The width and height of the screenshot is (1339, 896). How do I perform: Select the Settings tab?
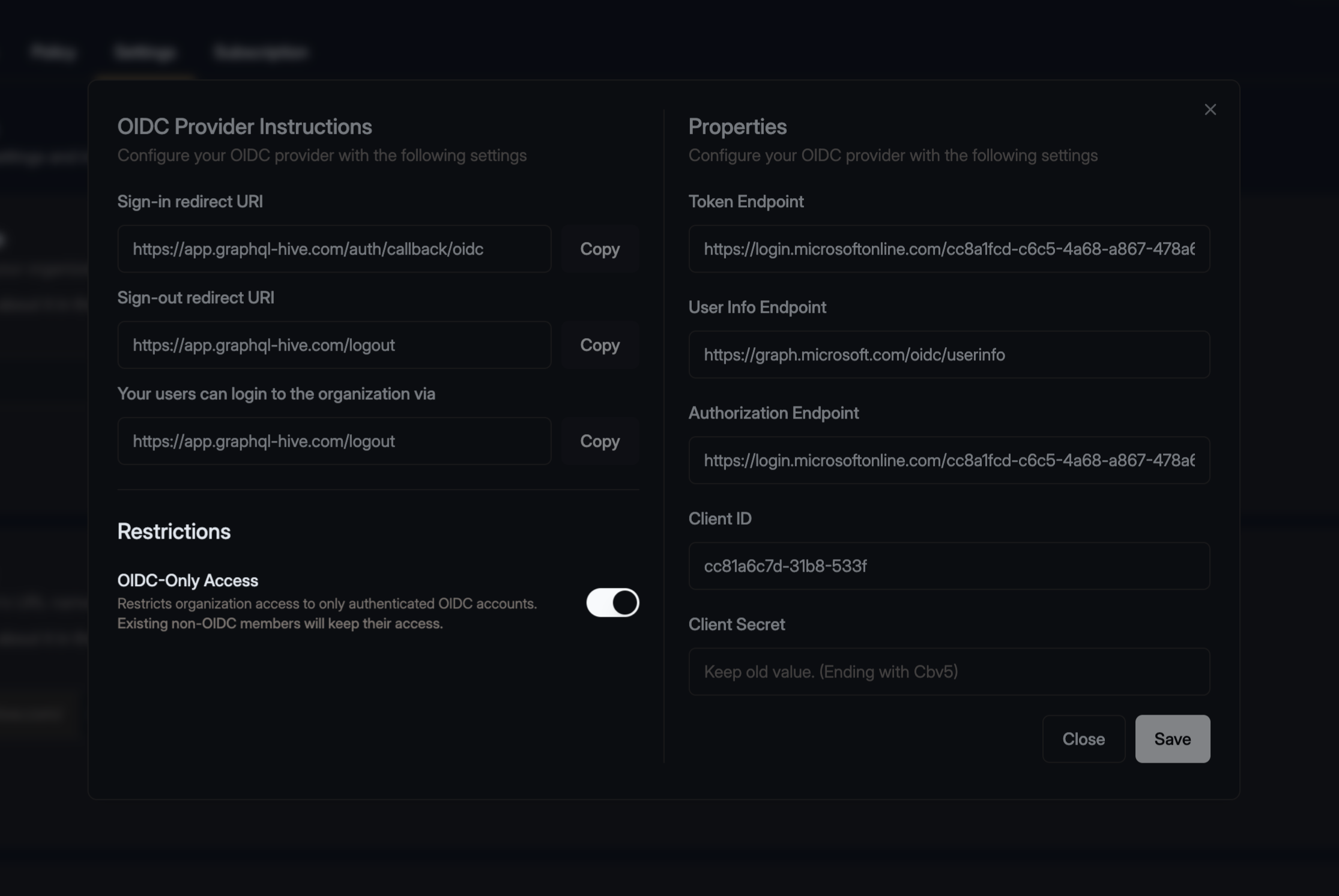point(144,52)
